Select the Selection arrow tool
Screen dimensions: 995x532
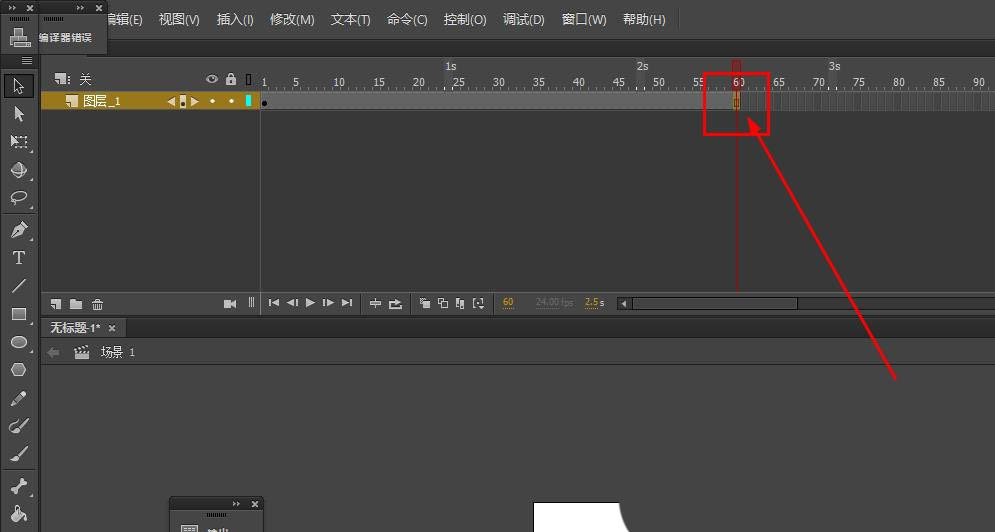click(x=18, y=86)
